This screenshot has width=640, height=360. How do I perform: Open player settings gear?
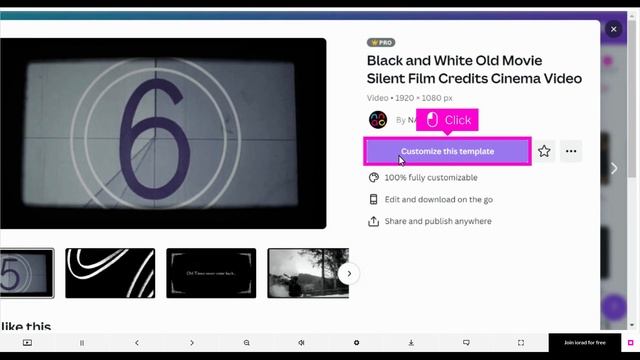coord(356,342)
